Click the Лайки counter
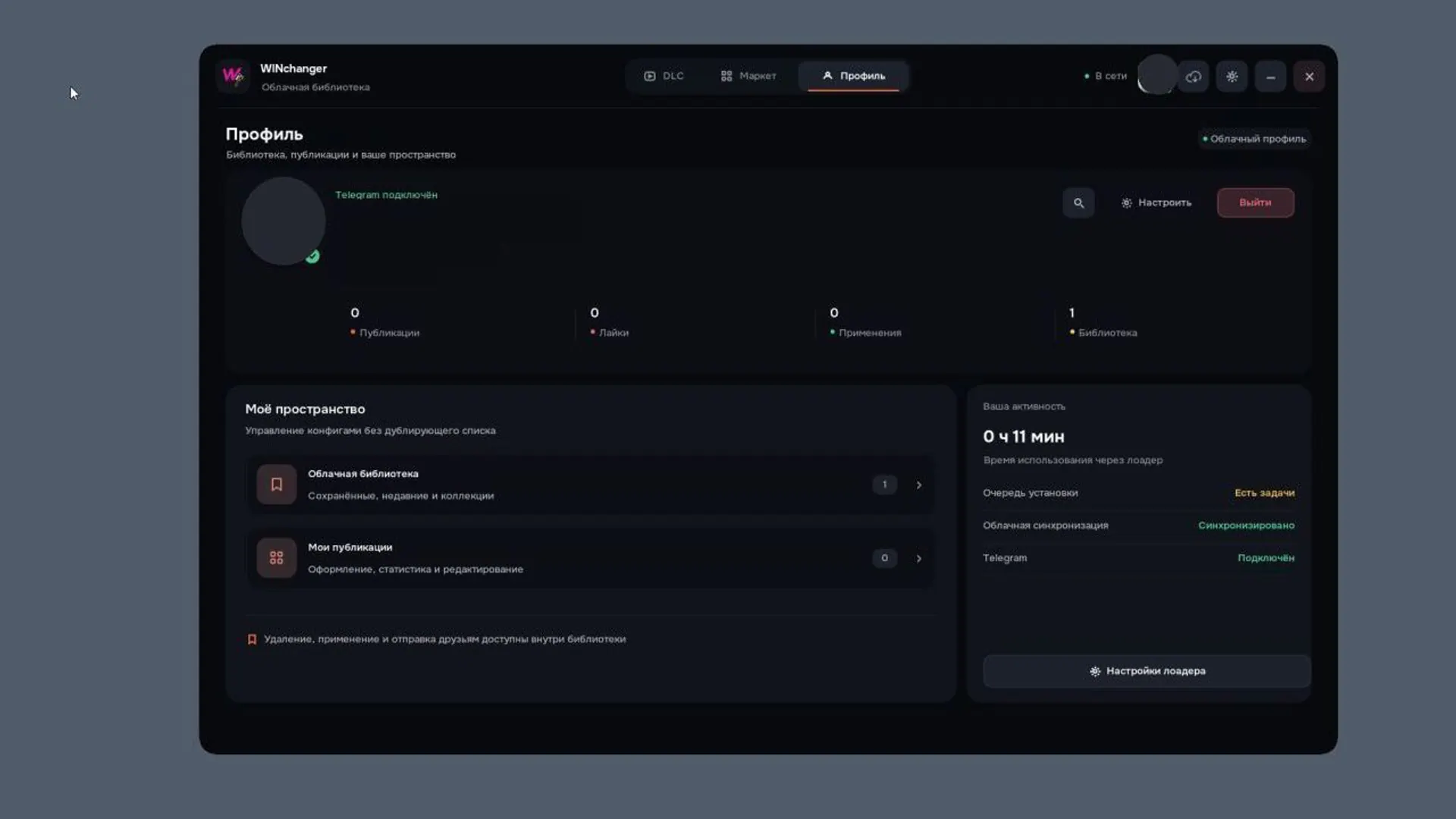This screenshot has height=819, width=1456. tap(609, 322)
